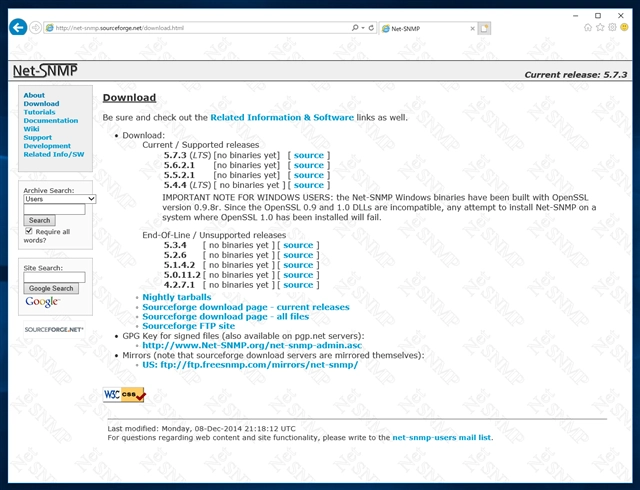The image size is (640, 490).
Task: Open the Favorites star icon
Action: 600,27
